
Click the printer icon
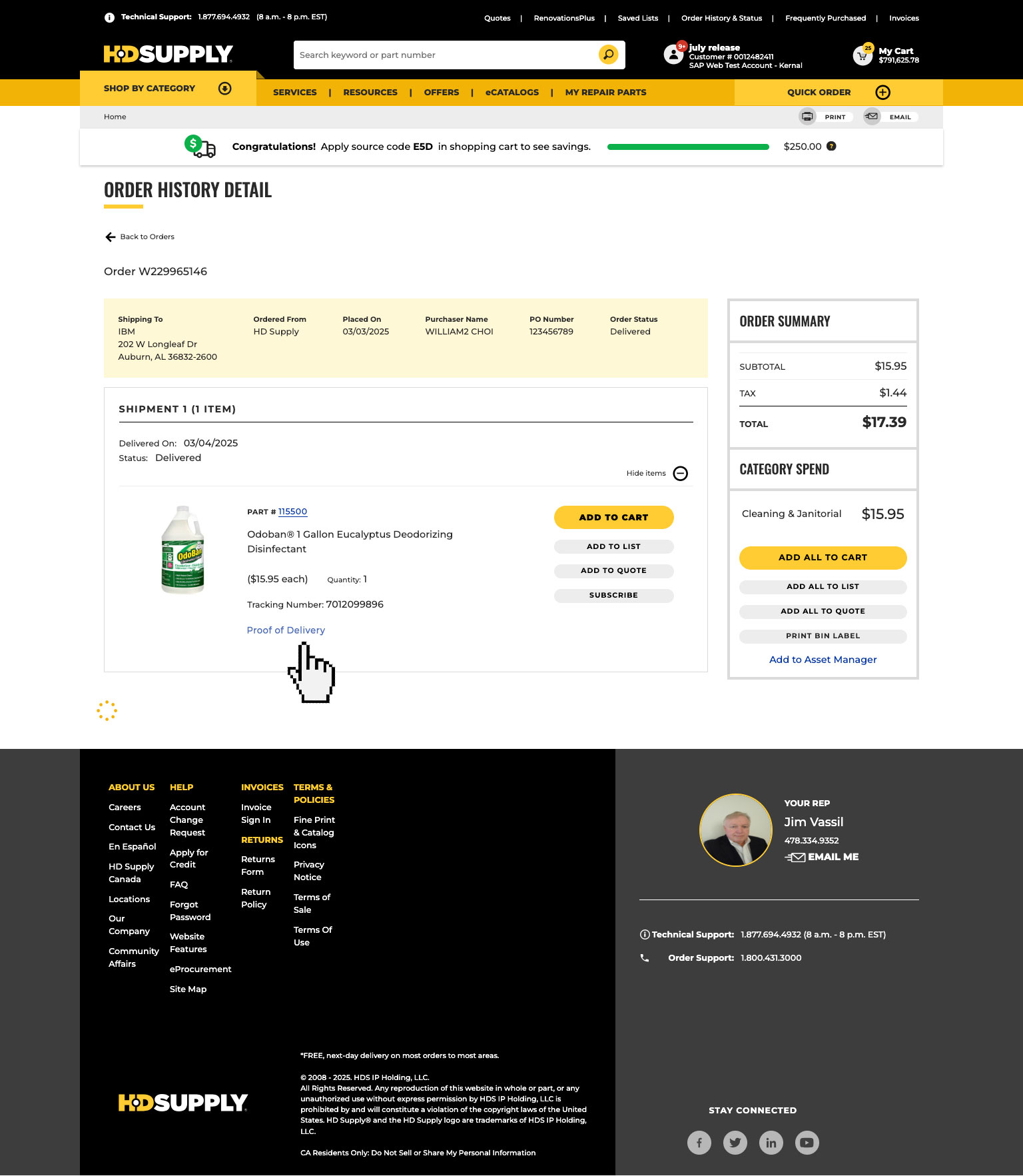coord(807,117)
